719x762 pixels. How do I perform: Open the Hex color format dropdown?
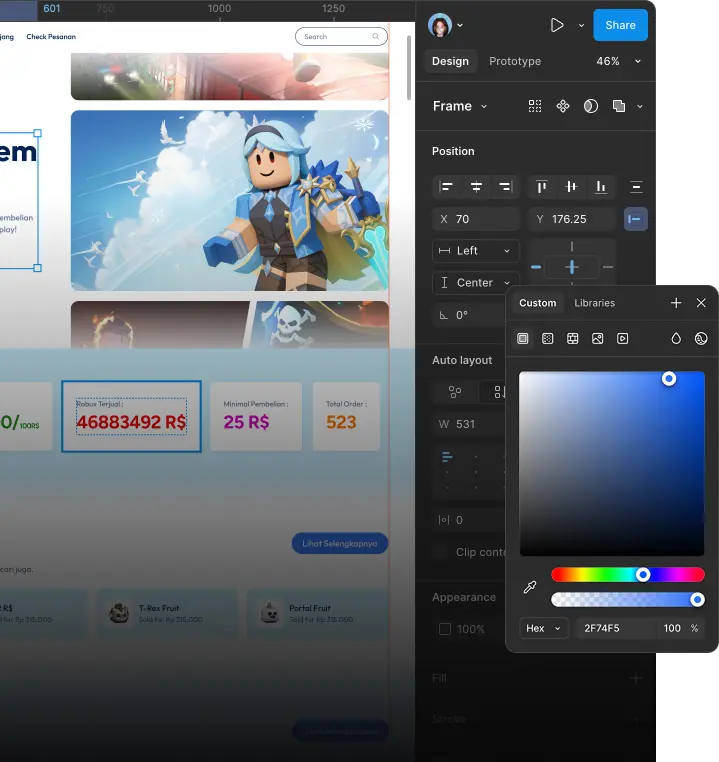point(544,628)
